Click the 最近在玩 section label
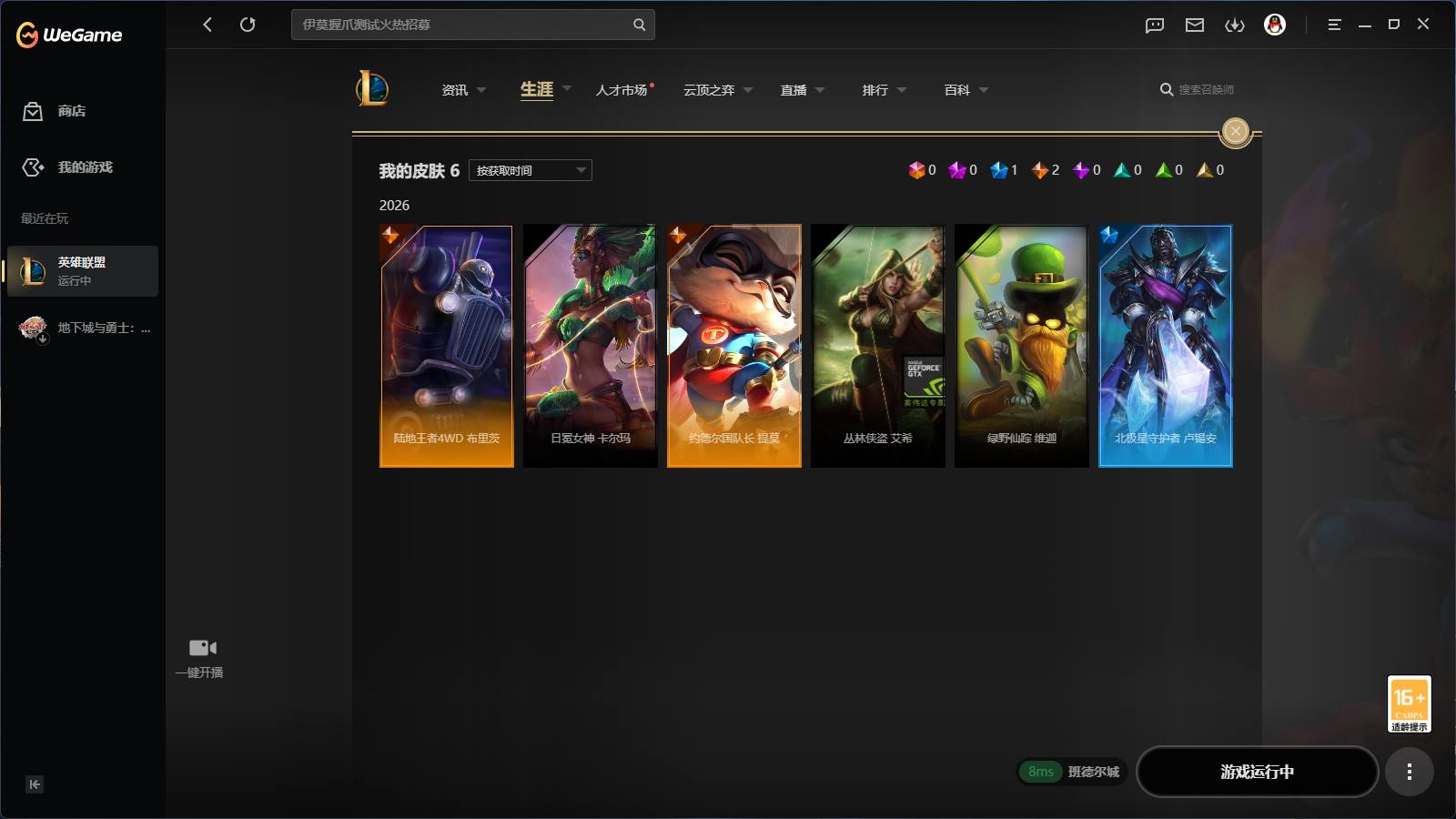The height and width of the screenshot is (819, 1456). coord(45,218)
